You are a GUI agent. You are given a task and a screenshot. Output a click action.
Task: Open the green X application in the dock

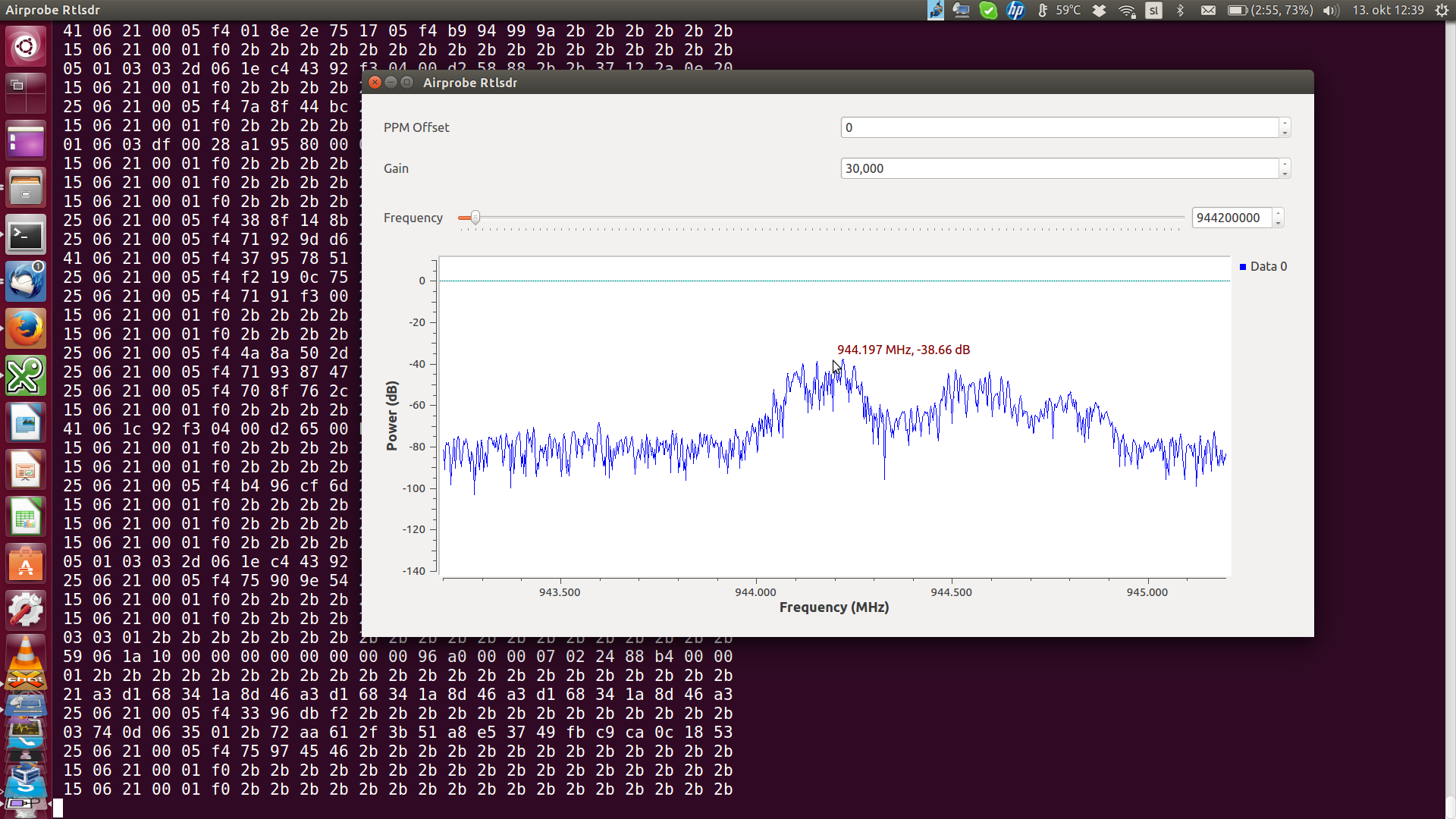26,376
